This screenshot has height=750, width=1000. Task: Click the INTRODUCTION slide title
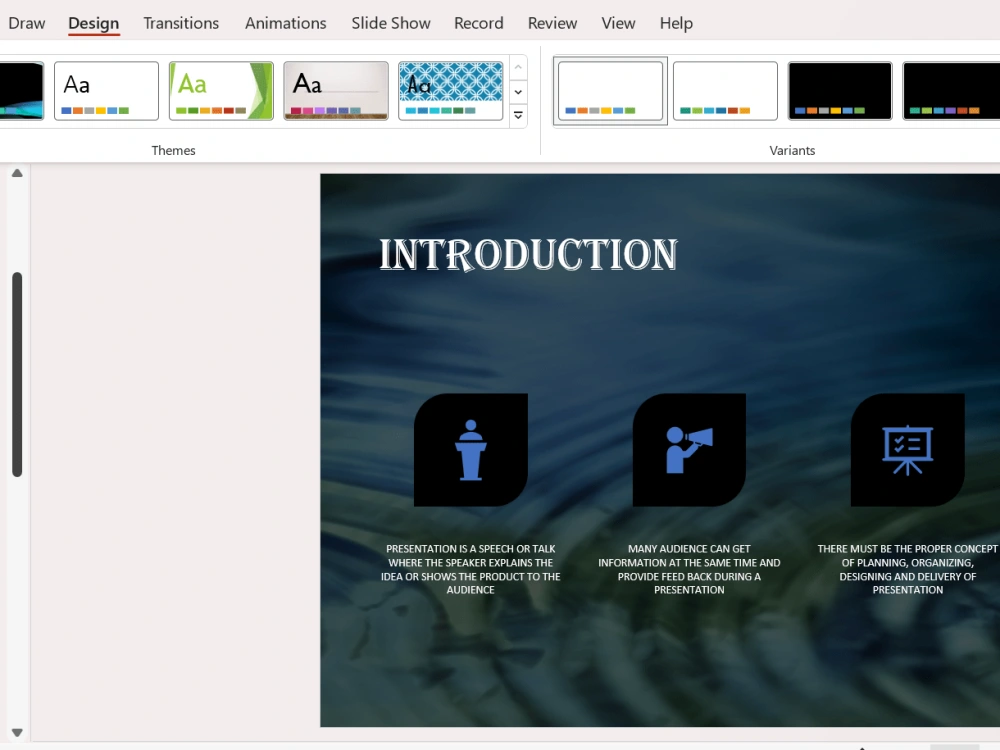[528, 254]
